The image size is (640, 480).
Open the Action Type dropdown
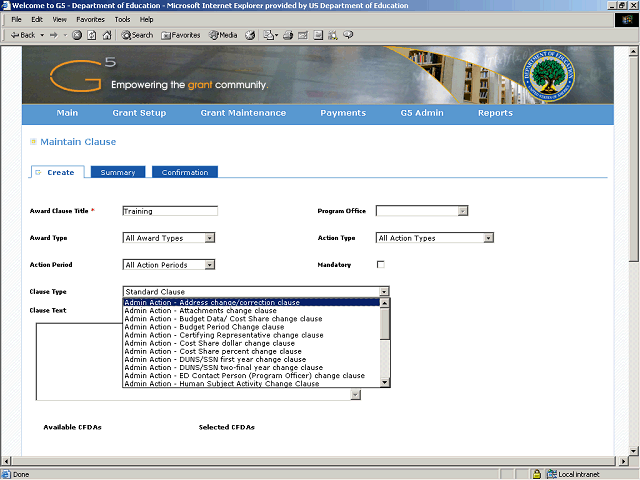coord(435,238)
